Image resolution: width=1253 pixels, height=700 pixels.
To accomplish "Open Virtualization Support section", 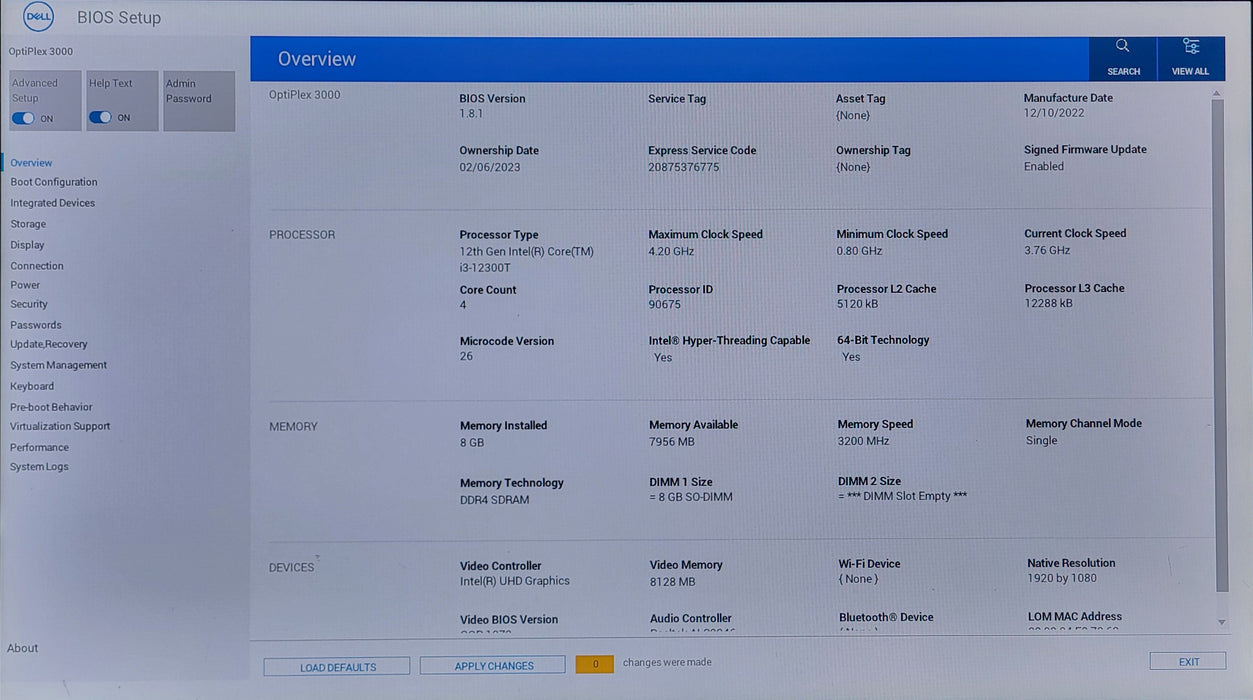I will pos(60,426).
